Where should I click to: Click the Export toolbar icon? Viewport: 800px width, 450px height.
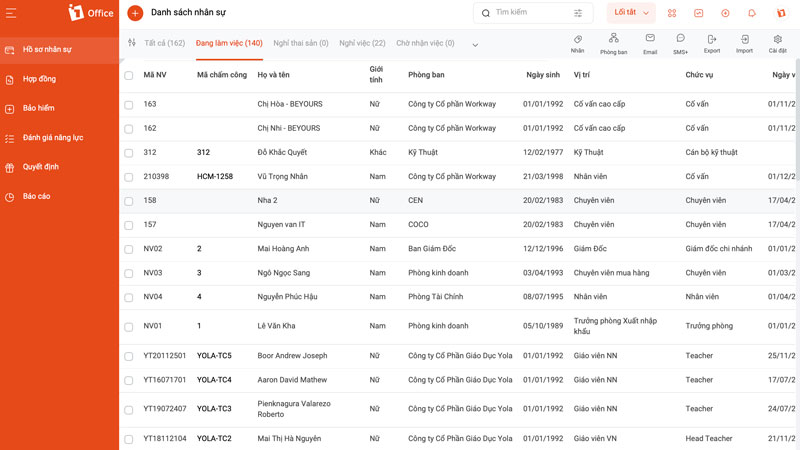click(712, 44)
